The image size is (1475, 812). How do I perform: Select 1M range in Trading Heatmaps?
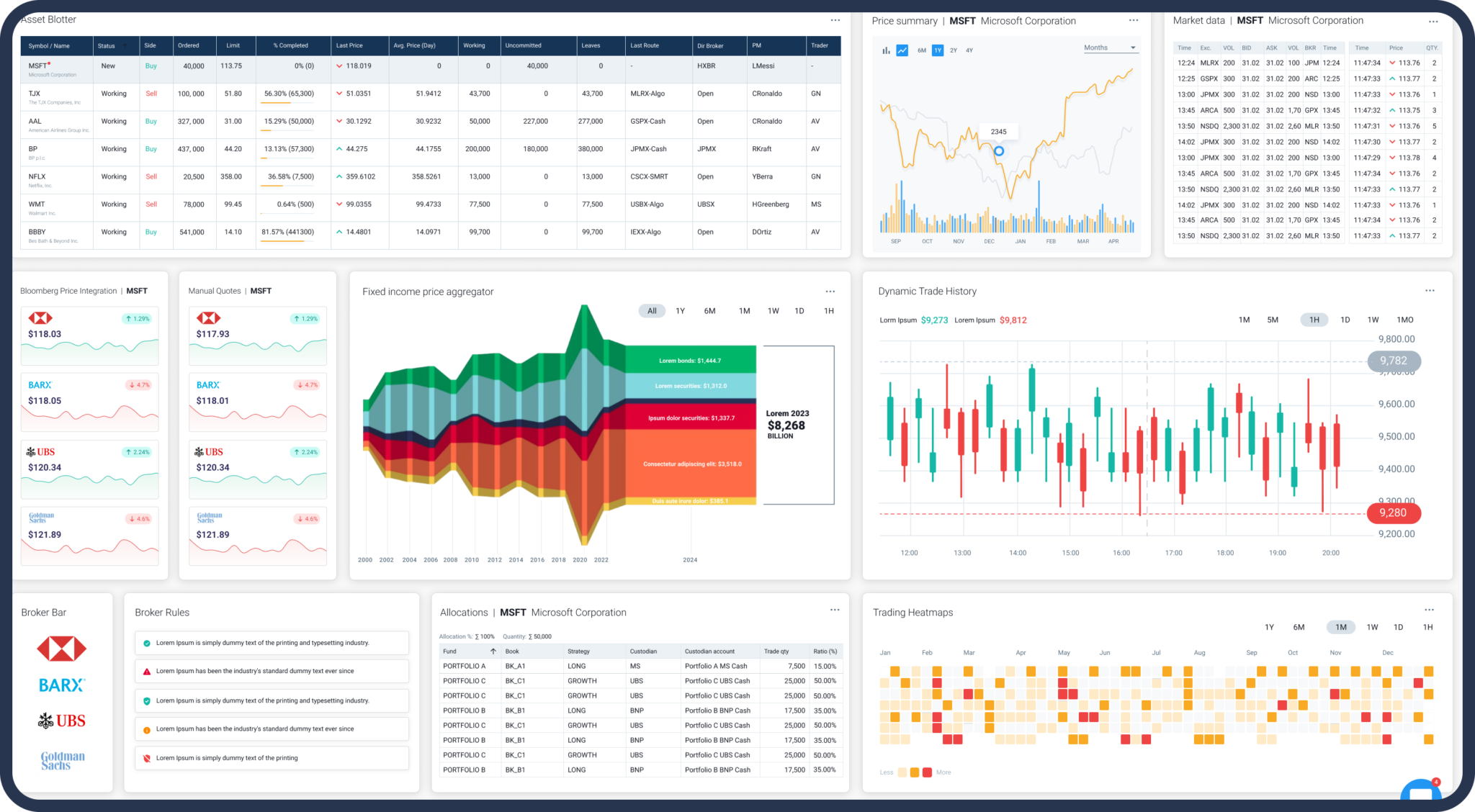[1341, 627]
